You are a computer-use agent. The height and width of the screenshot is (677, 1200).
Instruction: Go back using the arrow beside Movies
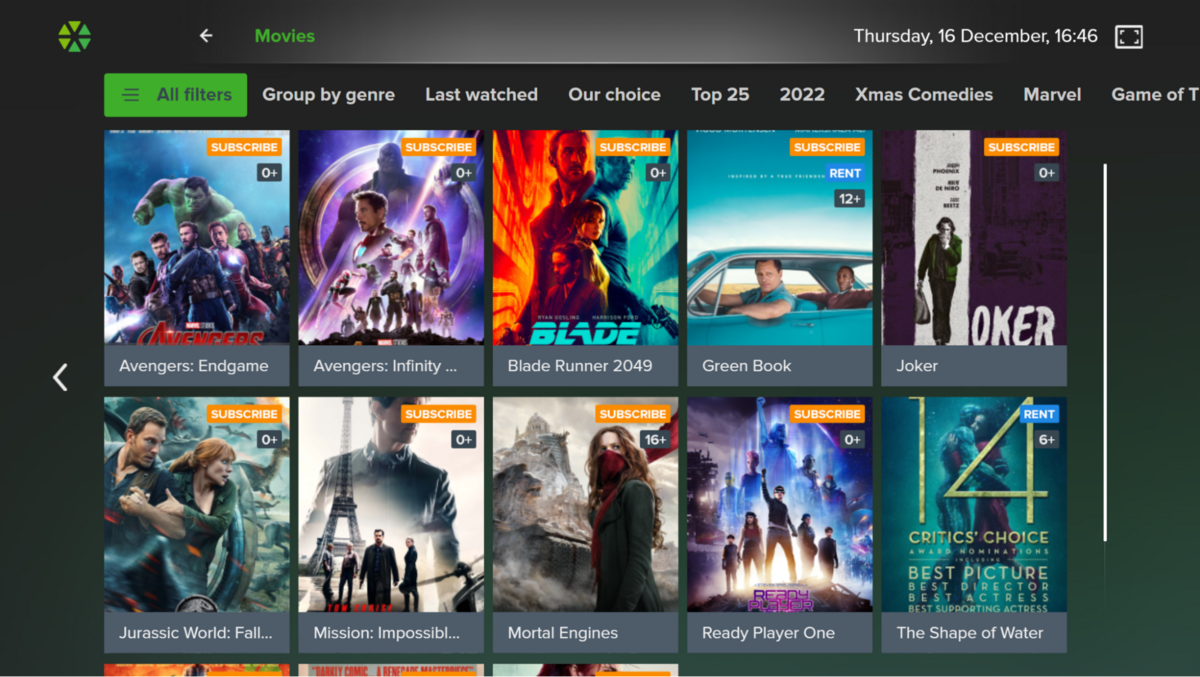pos(206,36)
